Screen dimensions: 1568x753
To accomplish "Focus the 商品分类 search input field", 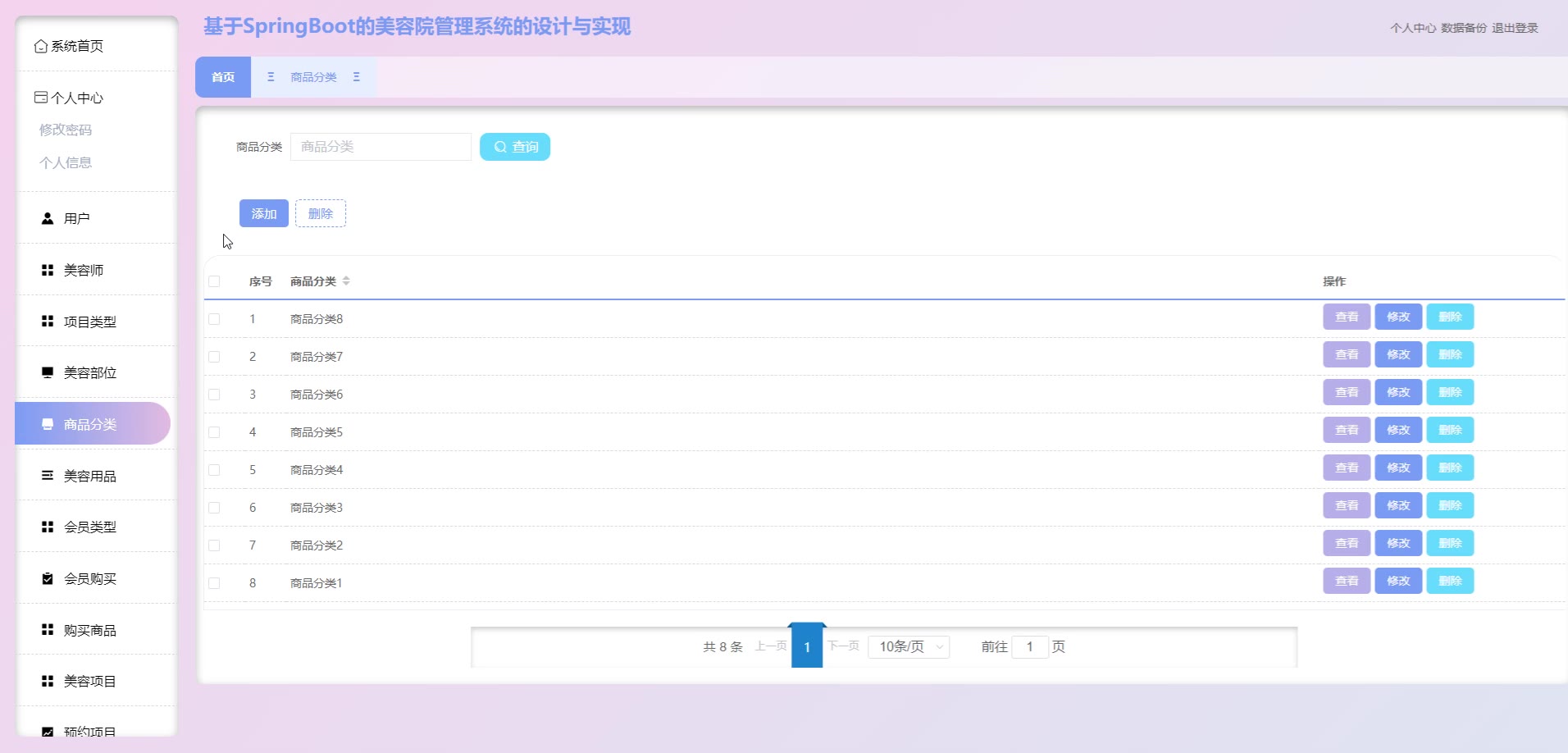I will (381, 147).
